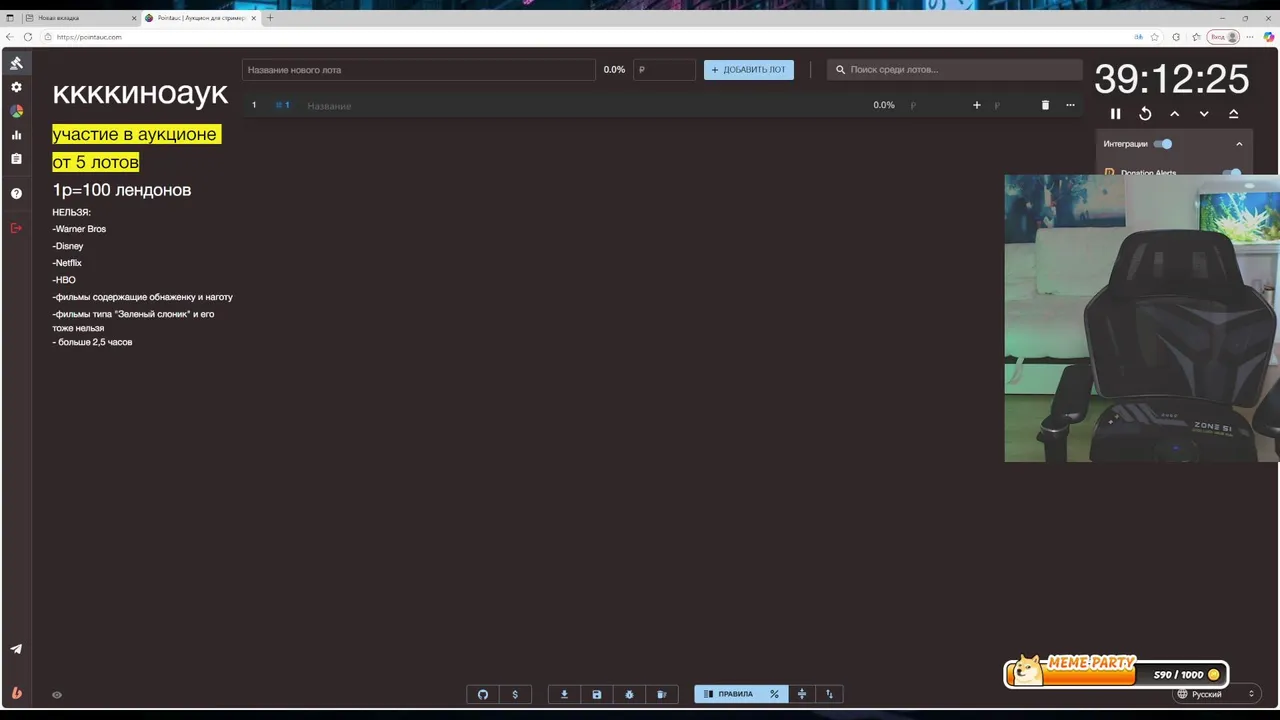This screenshot has height=720, width=1280.
Task: Delete lot 1 with trash icon
Action: (x=1046, y=105)
